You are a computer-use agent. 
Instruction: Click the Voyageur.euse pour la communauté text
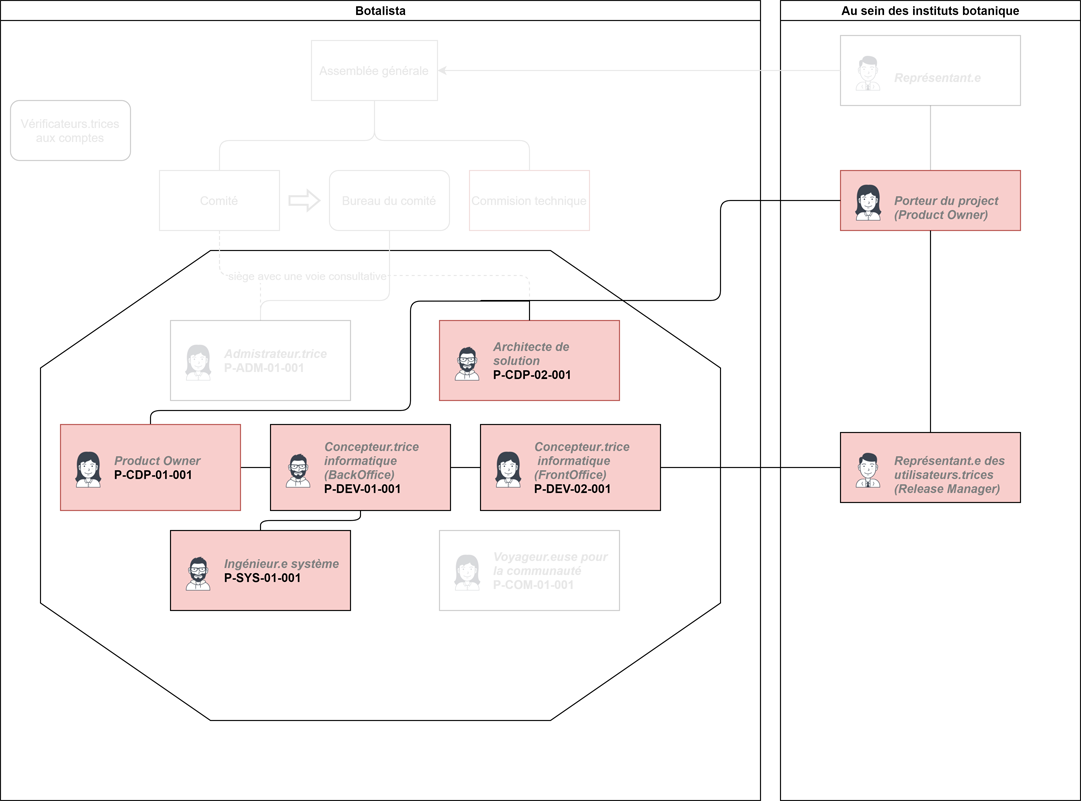pos(550,564)
